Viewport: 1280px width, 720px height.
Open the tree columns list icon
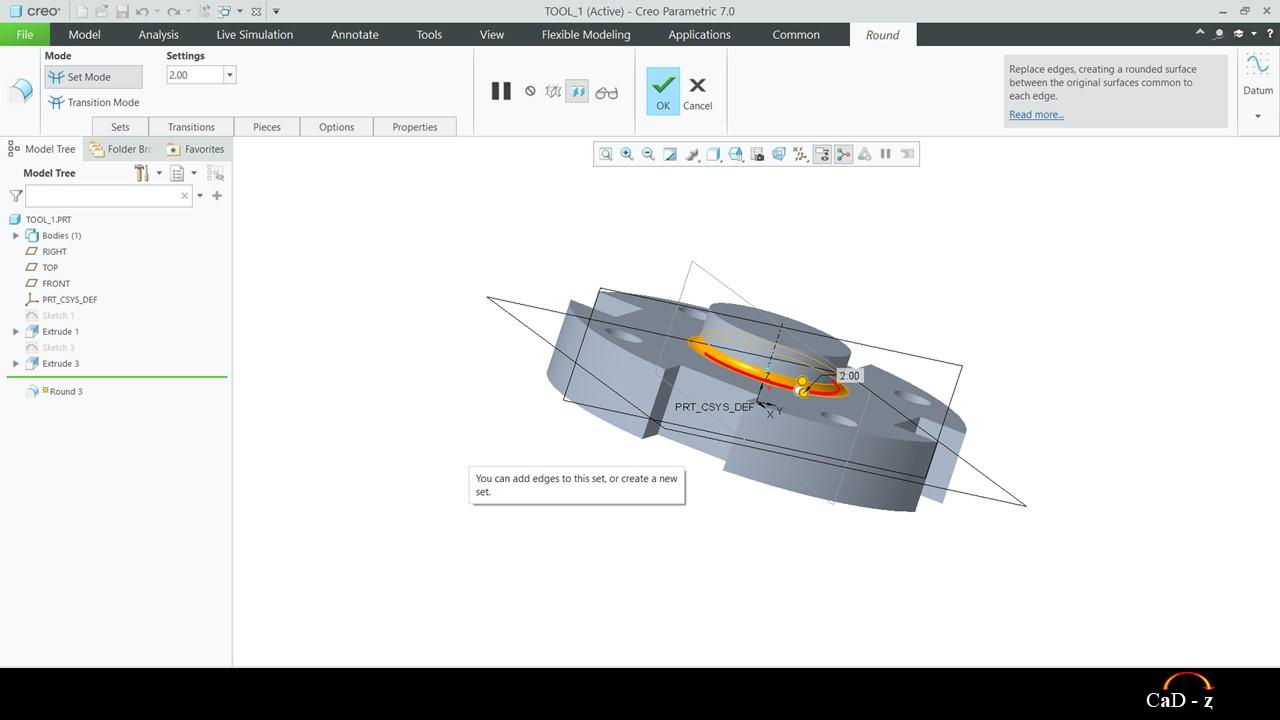point(177,173)
